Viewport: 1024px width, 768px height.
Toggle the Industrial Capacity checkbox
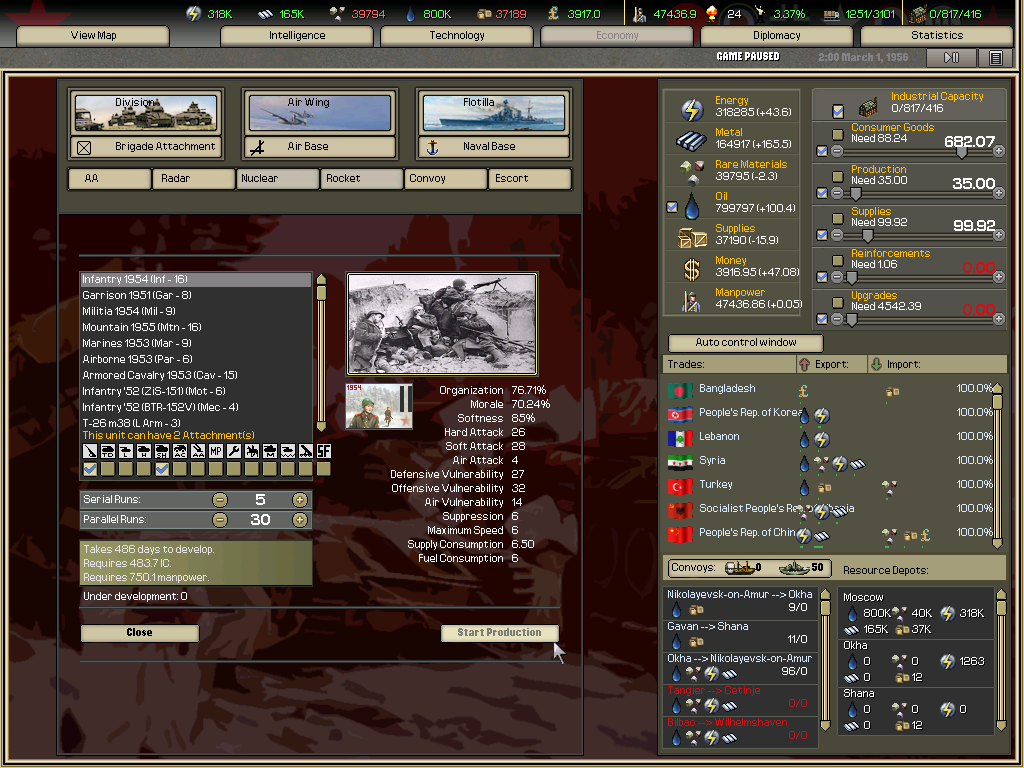pyautogui.click(x=838, y=110)
